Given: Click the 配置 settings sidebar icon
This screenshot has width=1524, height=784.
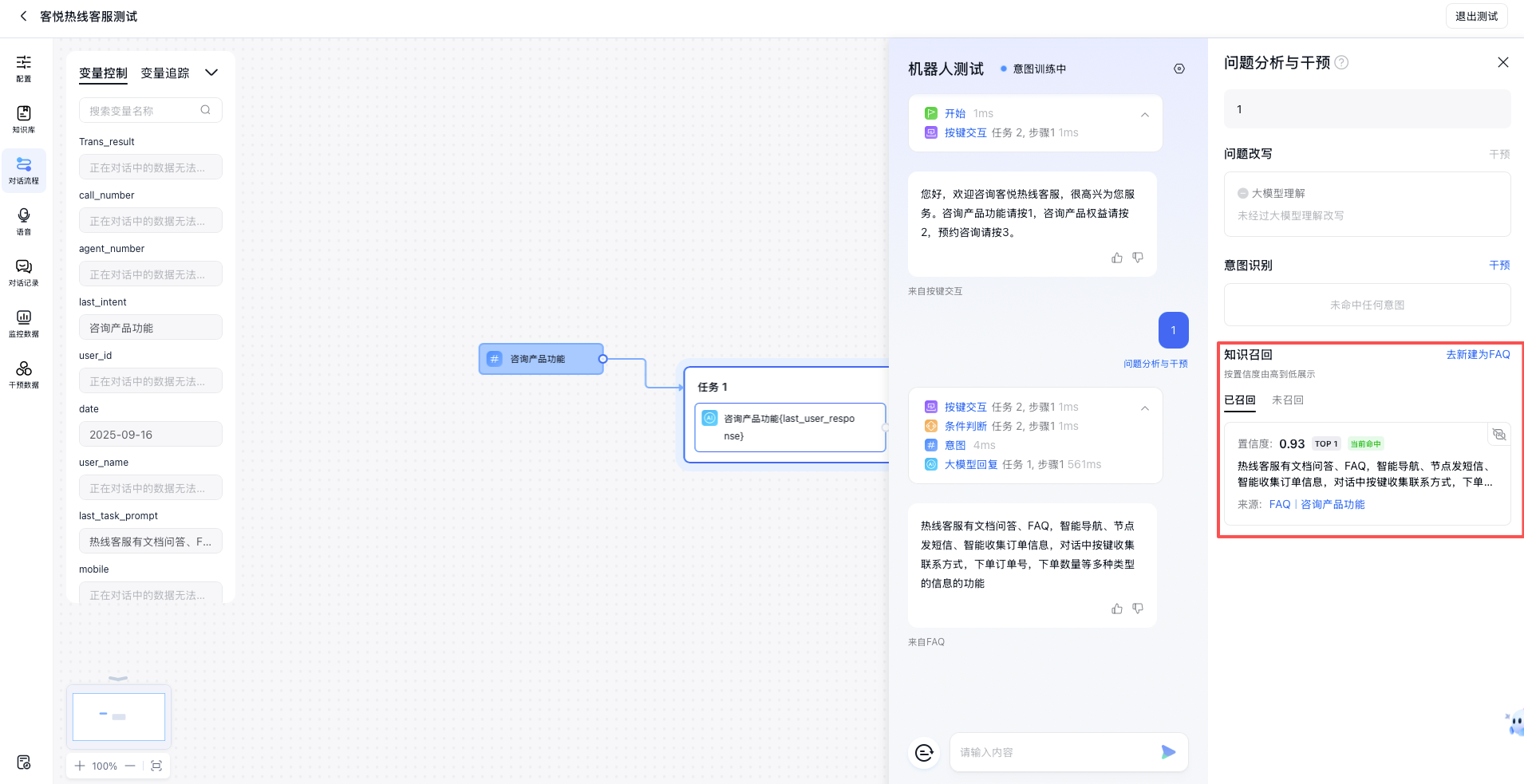Looking at the screenshot, I should click(x=24, y=68).
